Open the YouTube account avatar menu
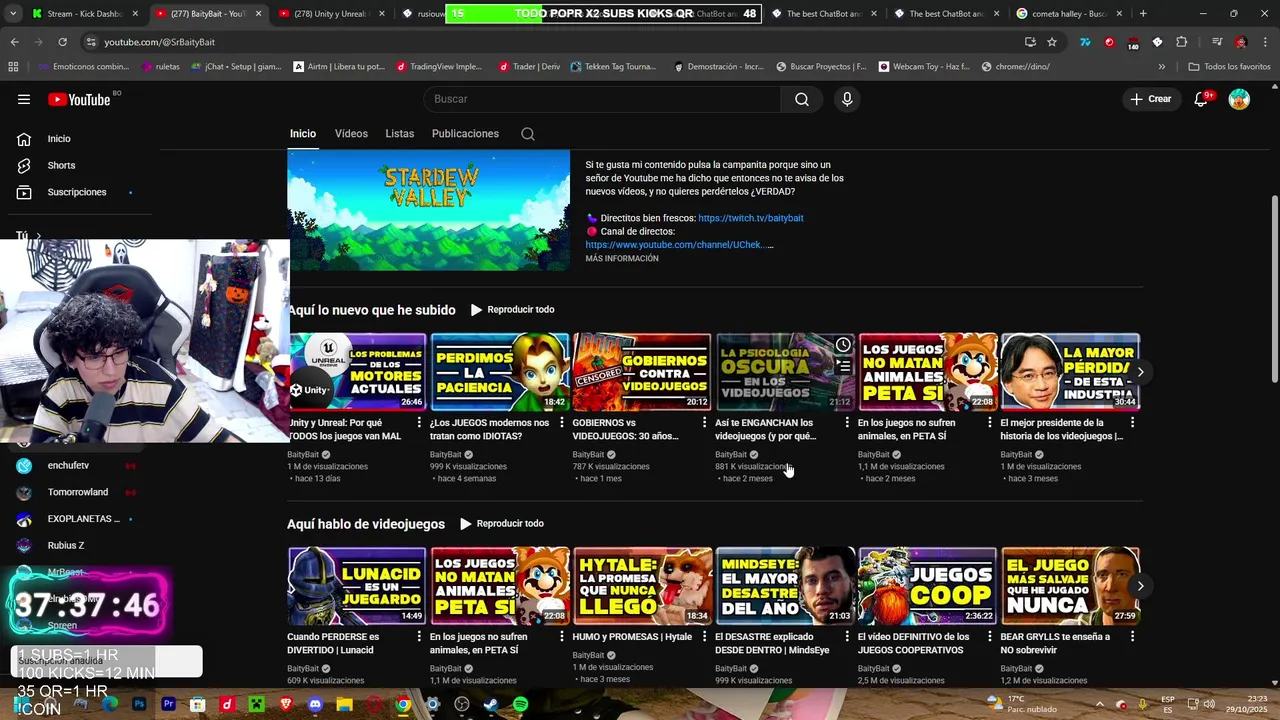The image size is (1280, 720). pos(1239,99)
